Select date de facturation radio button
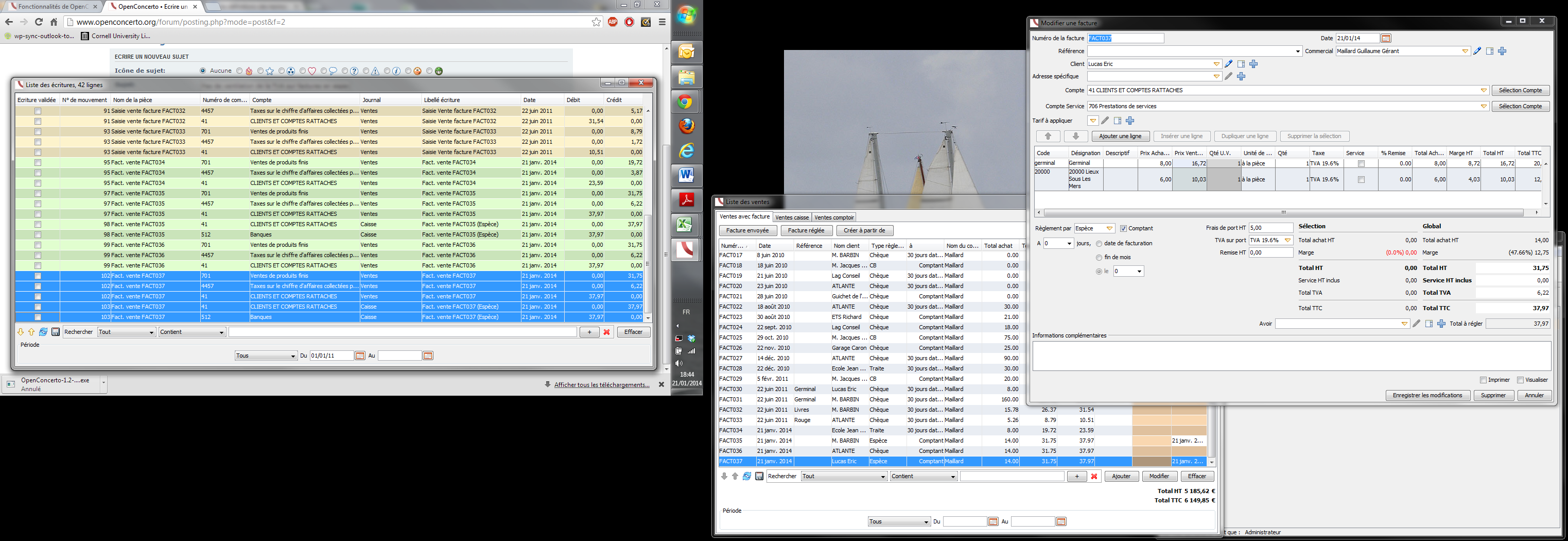 (x=1099, y=244)
